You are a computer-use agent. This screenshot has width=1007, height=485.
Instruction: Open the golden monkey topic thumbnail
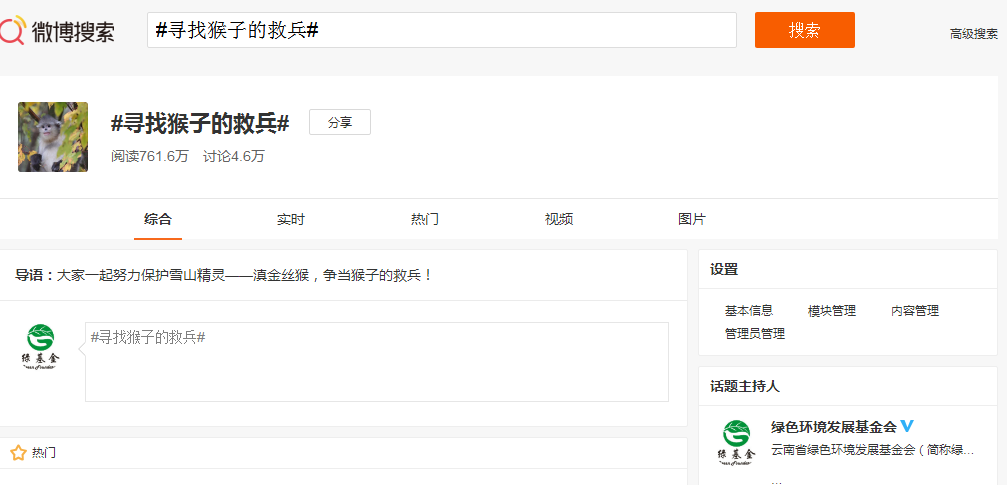[53, 137]
